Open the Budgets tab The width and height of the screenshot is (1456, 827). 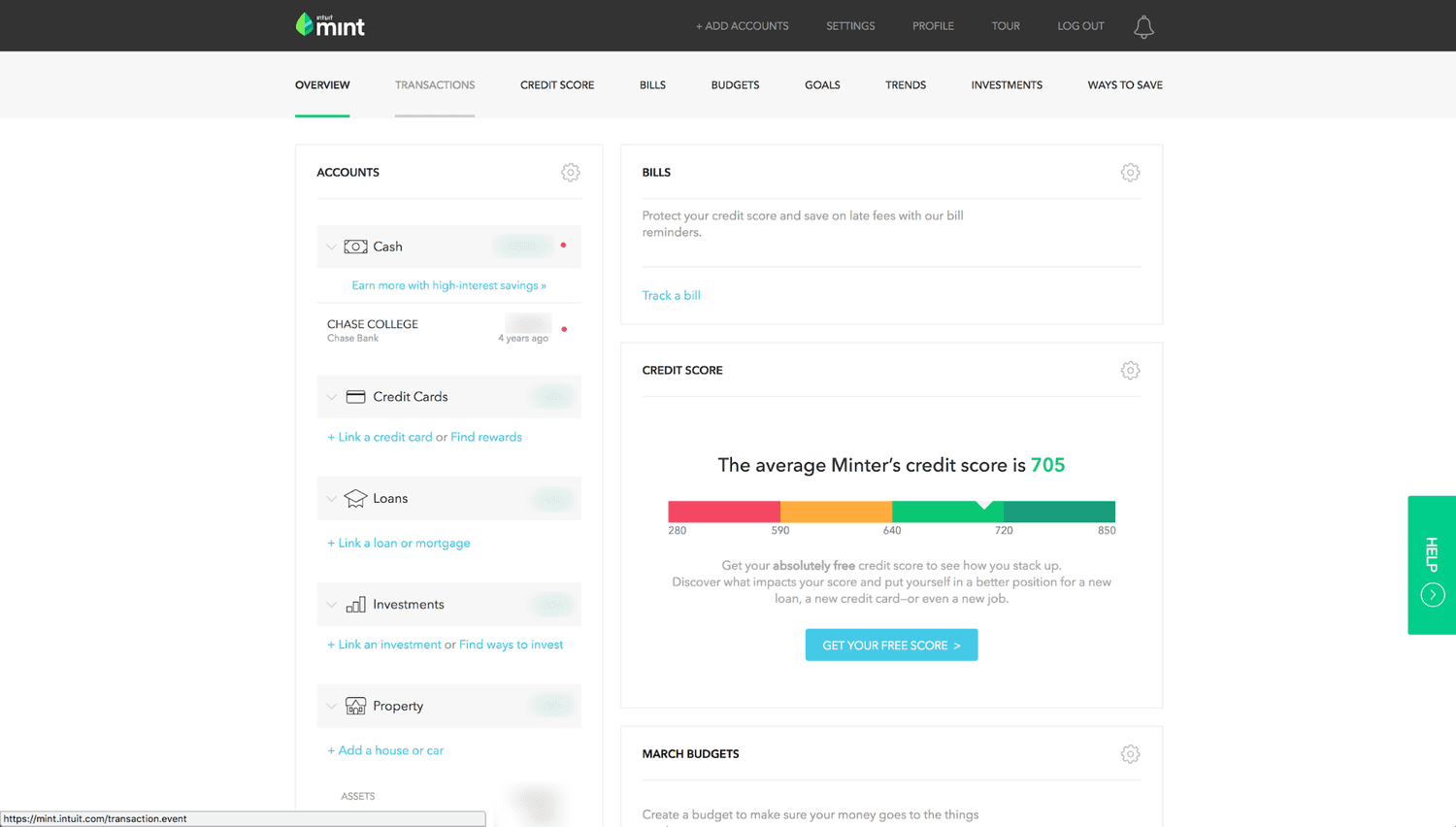coord(735,84)
